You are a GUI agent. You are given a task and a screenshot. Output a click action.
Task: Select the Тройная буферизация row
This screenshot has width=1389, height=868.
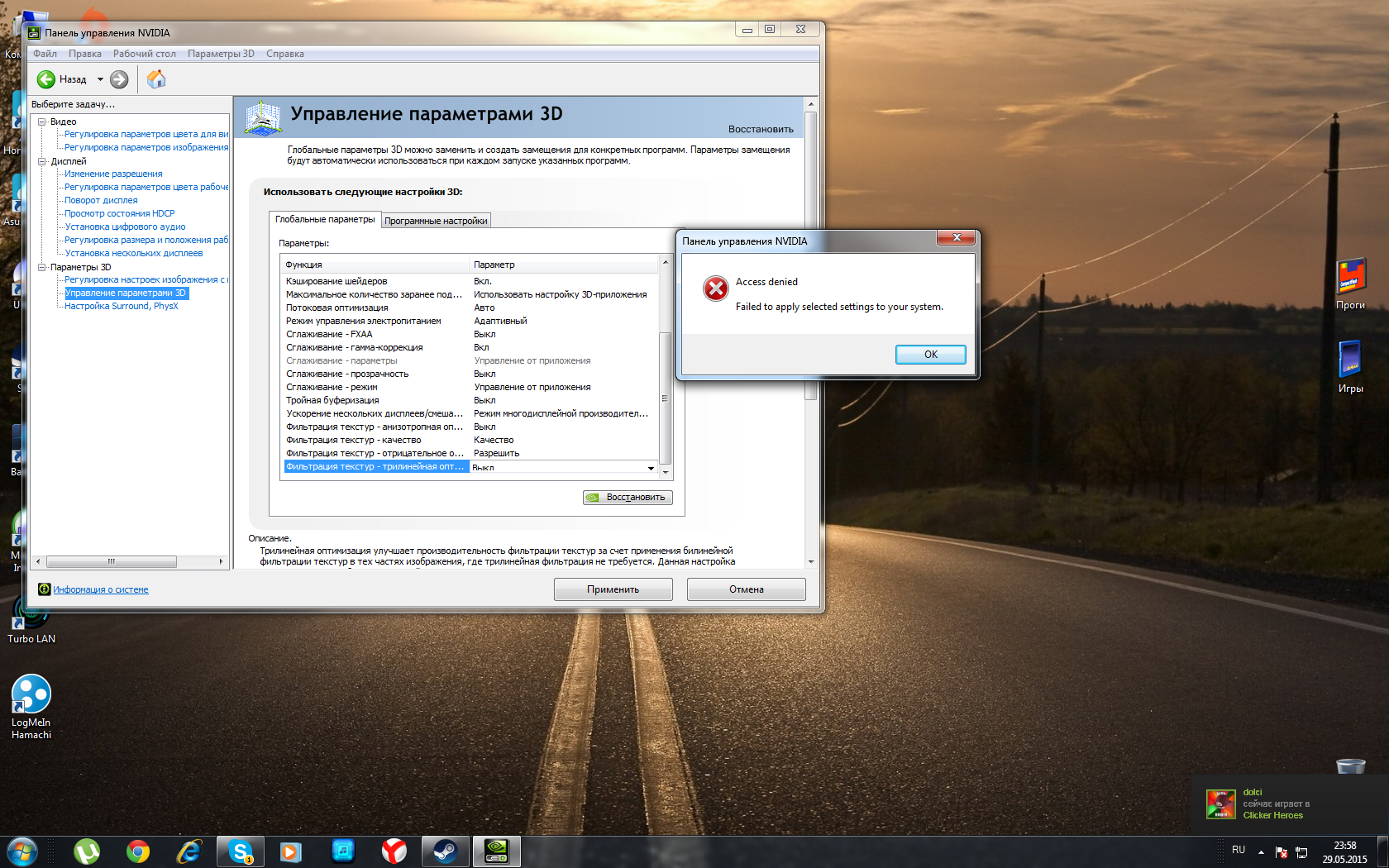tap(470, 400)
